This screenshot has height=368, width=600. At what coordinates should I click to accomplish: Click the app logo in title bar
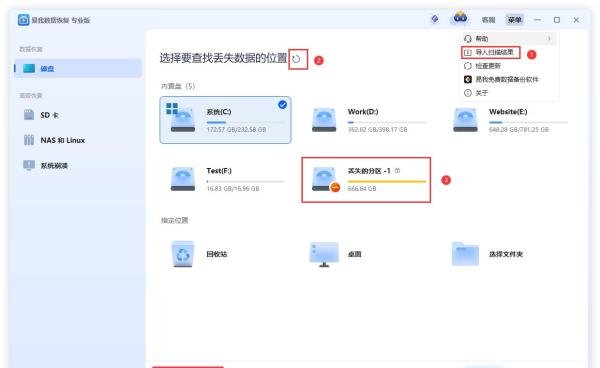point(23,20)
